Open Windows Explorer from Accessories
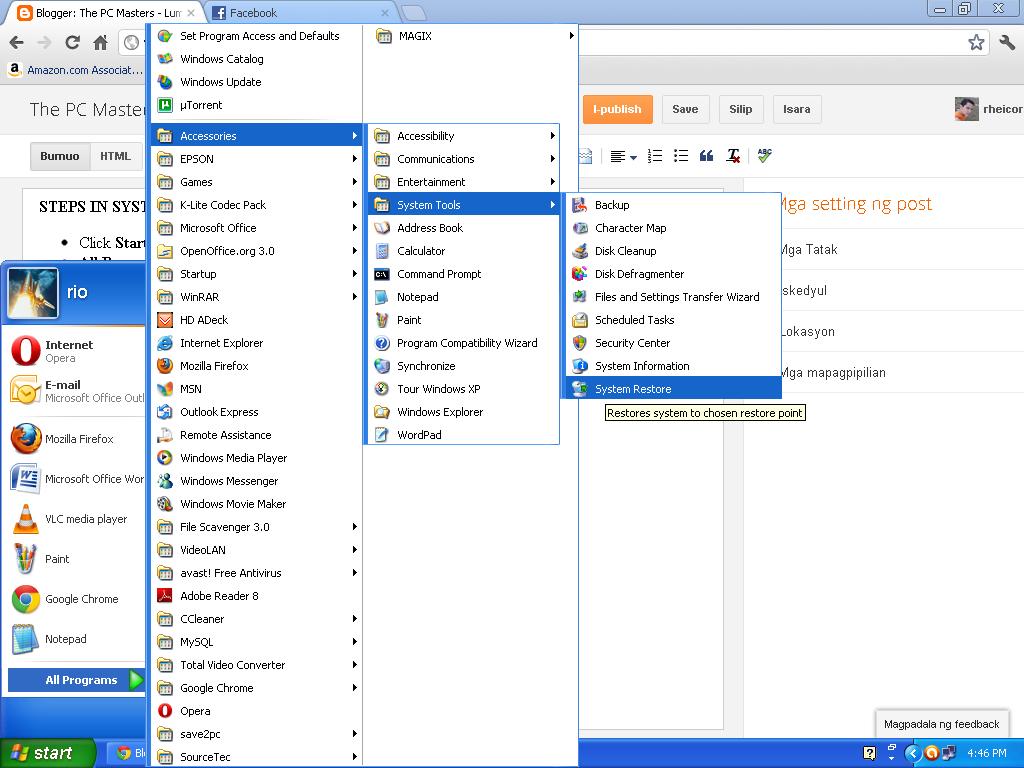The height and width of the screenshot is (768, 1024). pos(463,411)
